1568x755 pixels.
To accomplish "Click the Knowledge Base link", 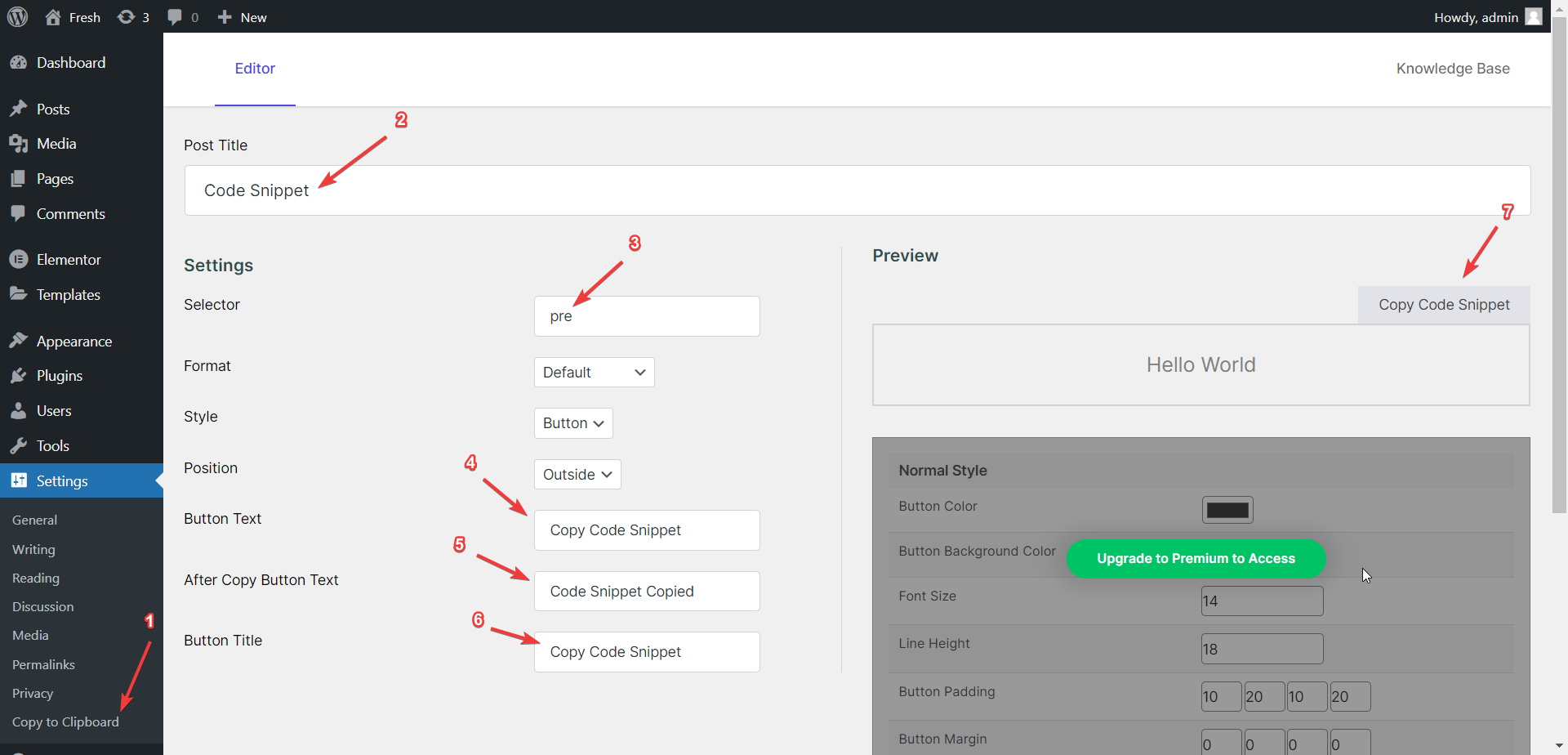I will [x=1452, y=69].
